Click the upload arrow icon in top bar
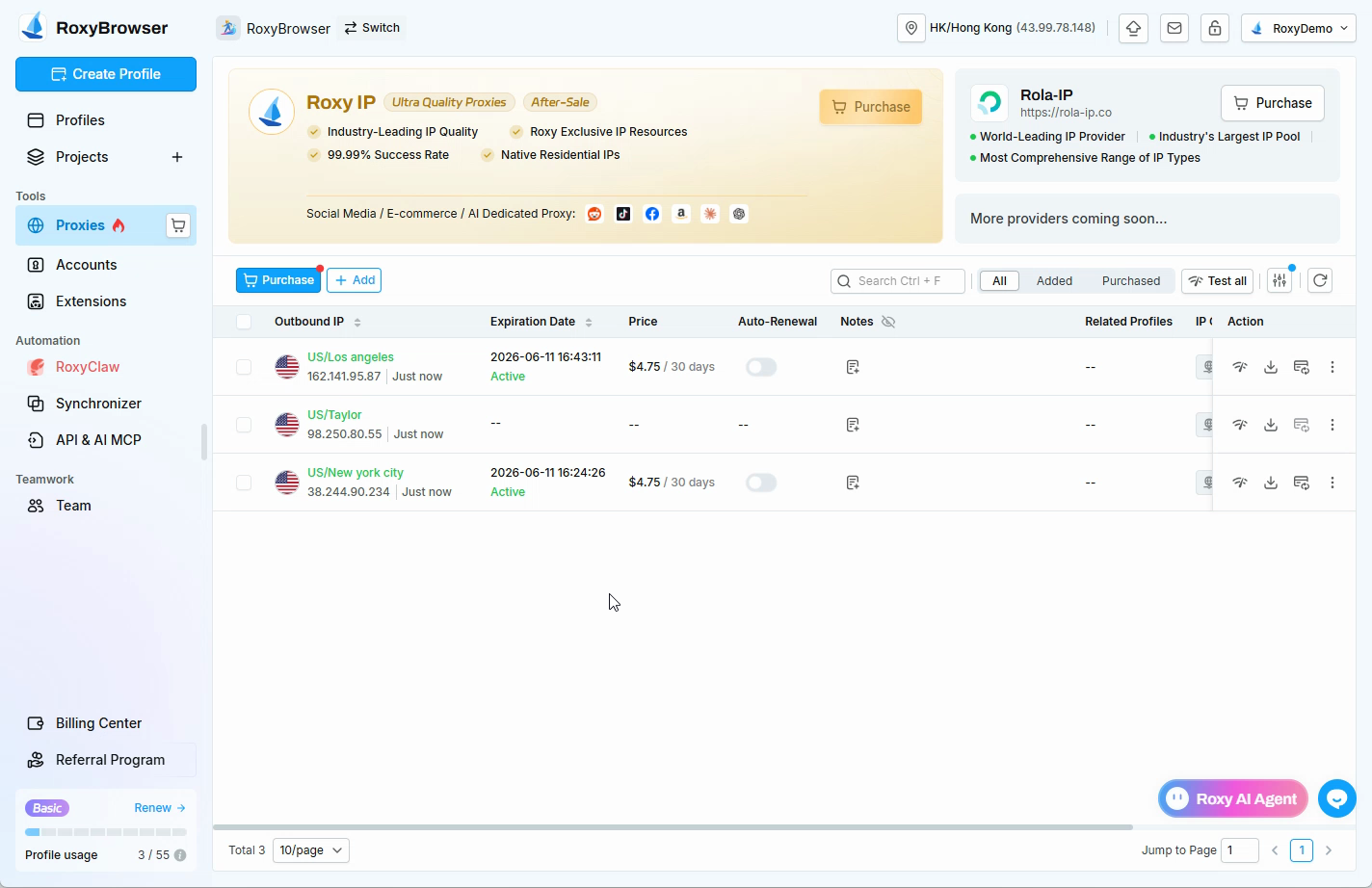This screenshot has height=888, width=1372. click(x=1134, y=28)
